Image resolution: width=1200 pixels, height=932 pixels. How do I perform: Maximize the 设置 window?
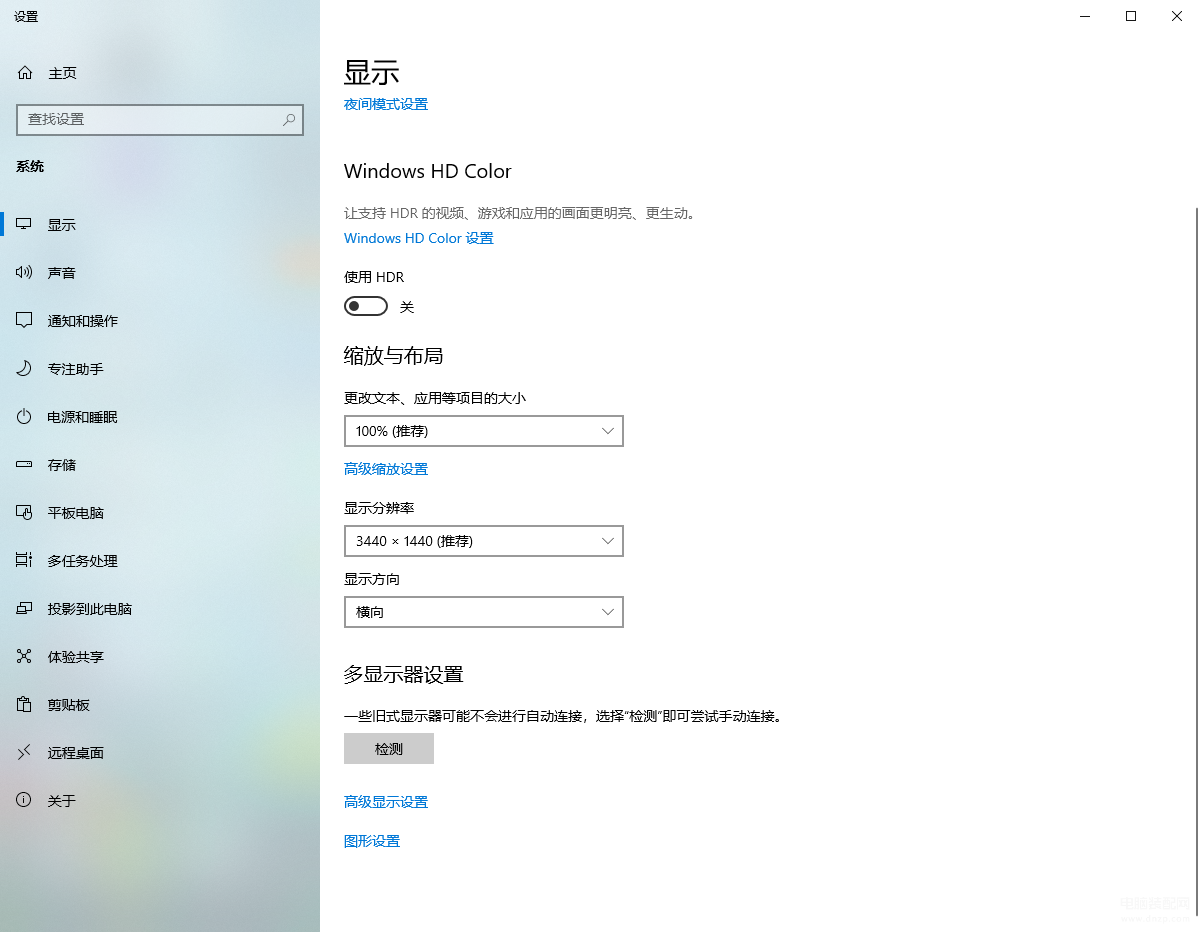[x=1131, y=16]
